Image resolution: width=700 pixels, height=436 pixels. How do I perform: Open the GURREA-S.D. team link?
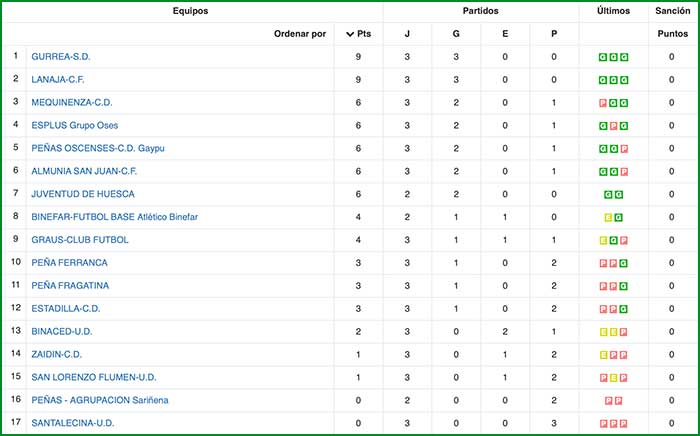(x=67, y=57)
